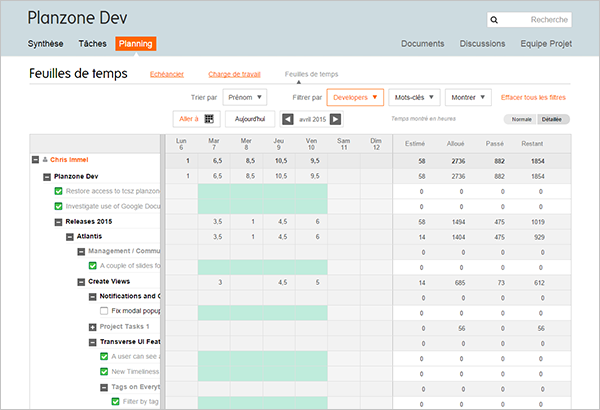Open the Aller à calendar icon
600x410 pixels.
click(x=209, y=119)
